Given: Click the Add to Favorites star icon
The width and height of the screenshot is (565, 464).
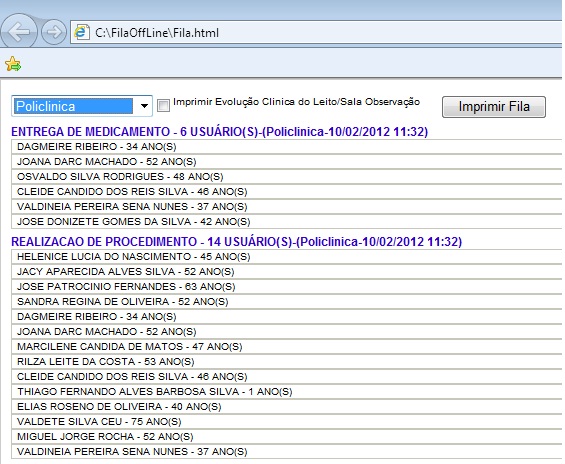Looking at the screenshot, I should (x=13, y=64).
